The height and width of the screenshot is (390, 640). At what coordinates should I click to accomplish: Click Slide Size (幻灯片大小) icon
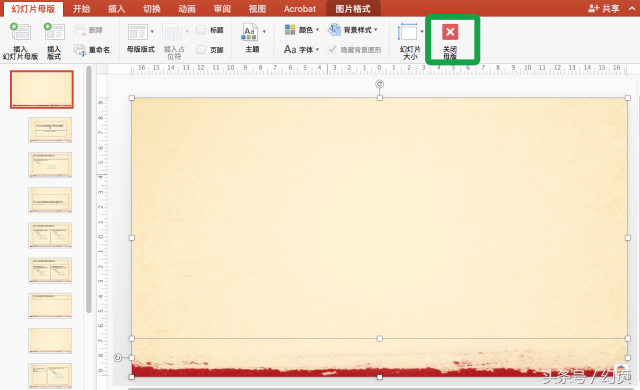coord(408,32)
